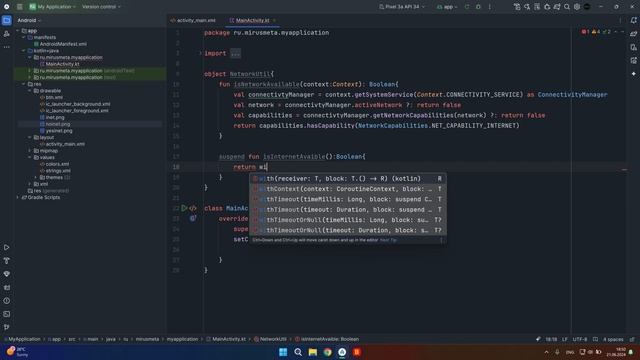Screen dimensions: 640x360
Task: Collapse the drawable folder
Action: click(30, 91)
